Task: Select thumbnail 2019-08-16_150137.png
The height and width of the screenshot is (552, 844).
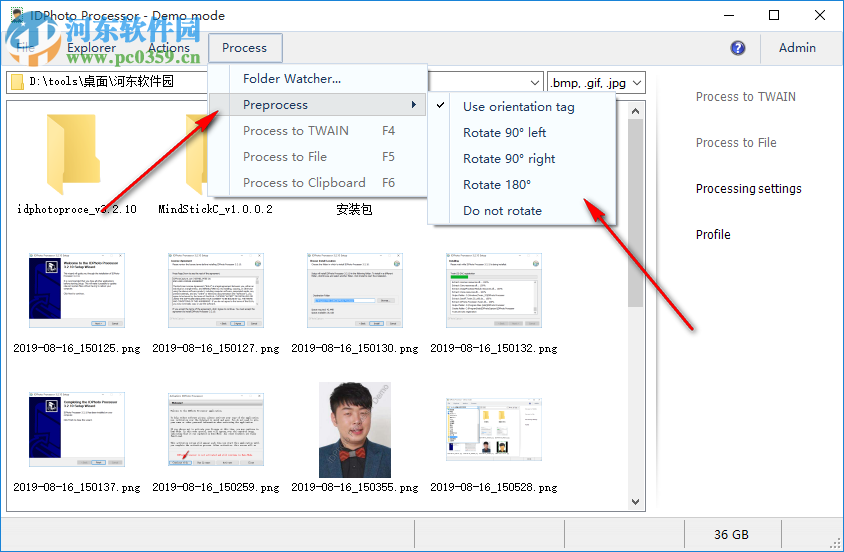Action: pyautogui.click(x=76, y=429)
